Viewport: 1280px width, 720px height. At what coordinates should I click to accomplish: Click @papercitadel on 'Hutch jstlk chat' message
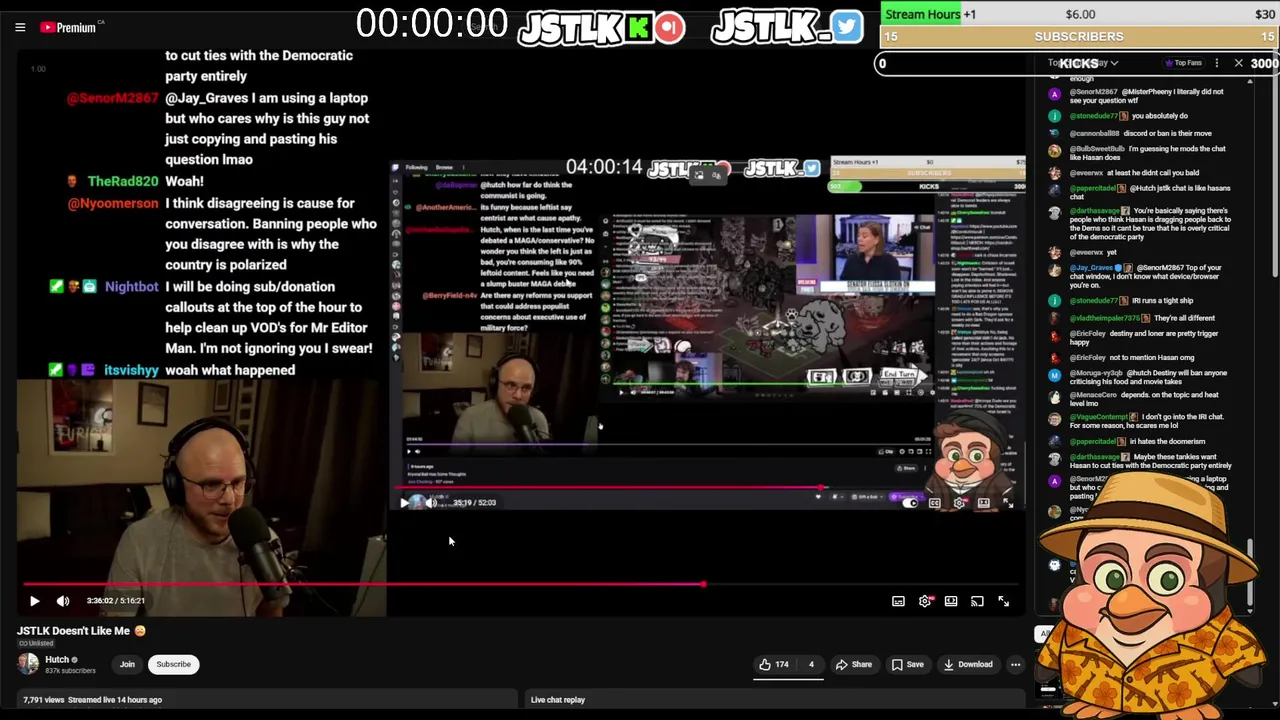pyautogui.click(x=1092, y=188)
